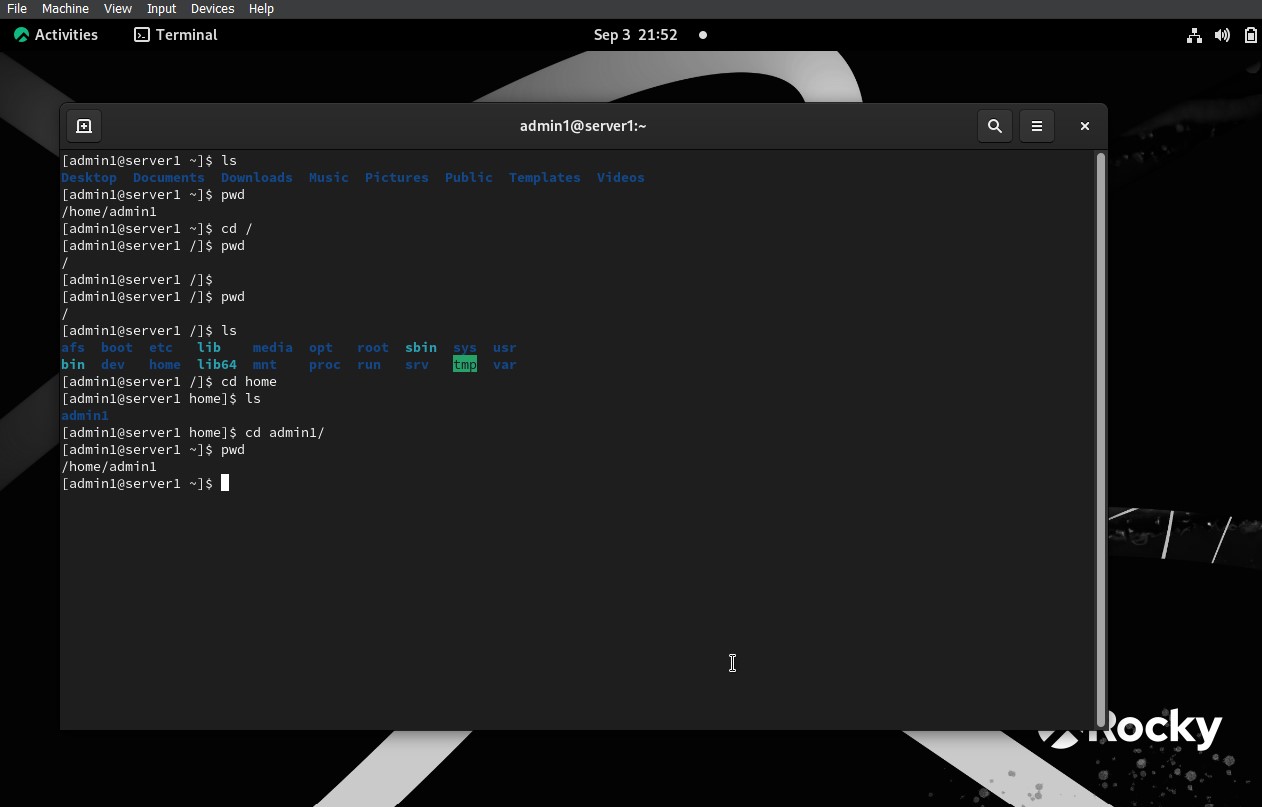
Task: Open the File menu
Action: [x=17, y=8]
